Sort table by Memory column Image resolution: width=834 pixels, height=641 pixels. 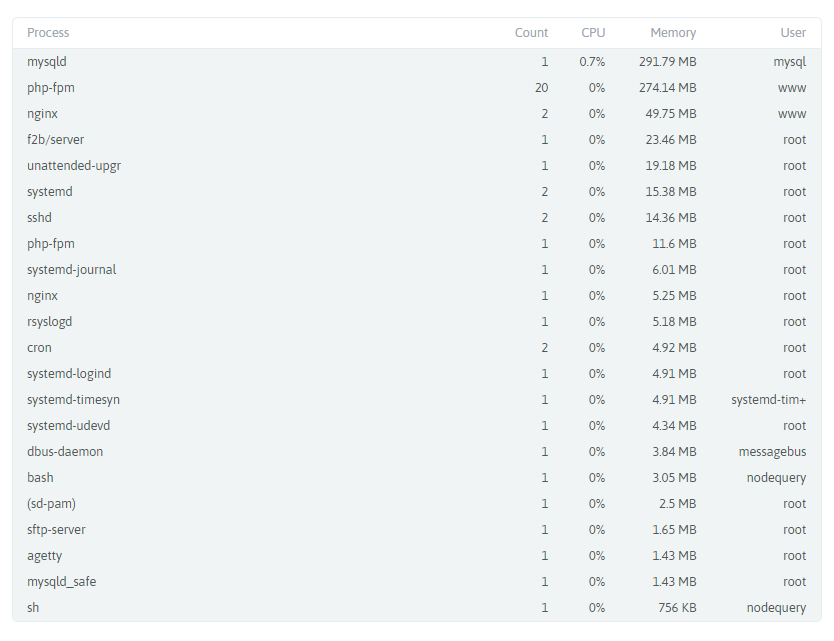pyautogui.click(x=672, y=33)
